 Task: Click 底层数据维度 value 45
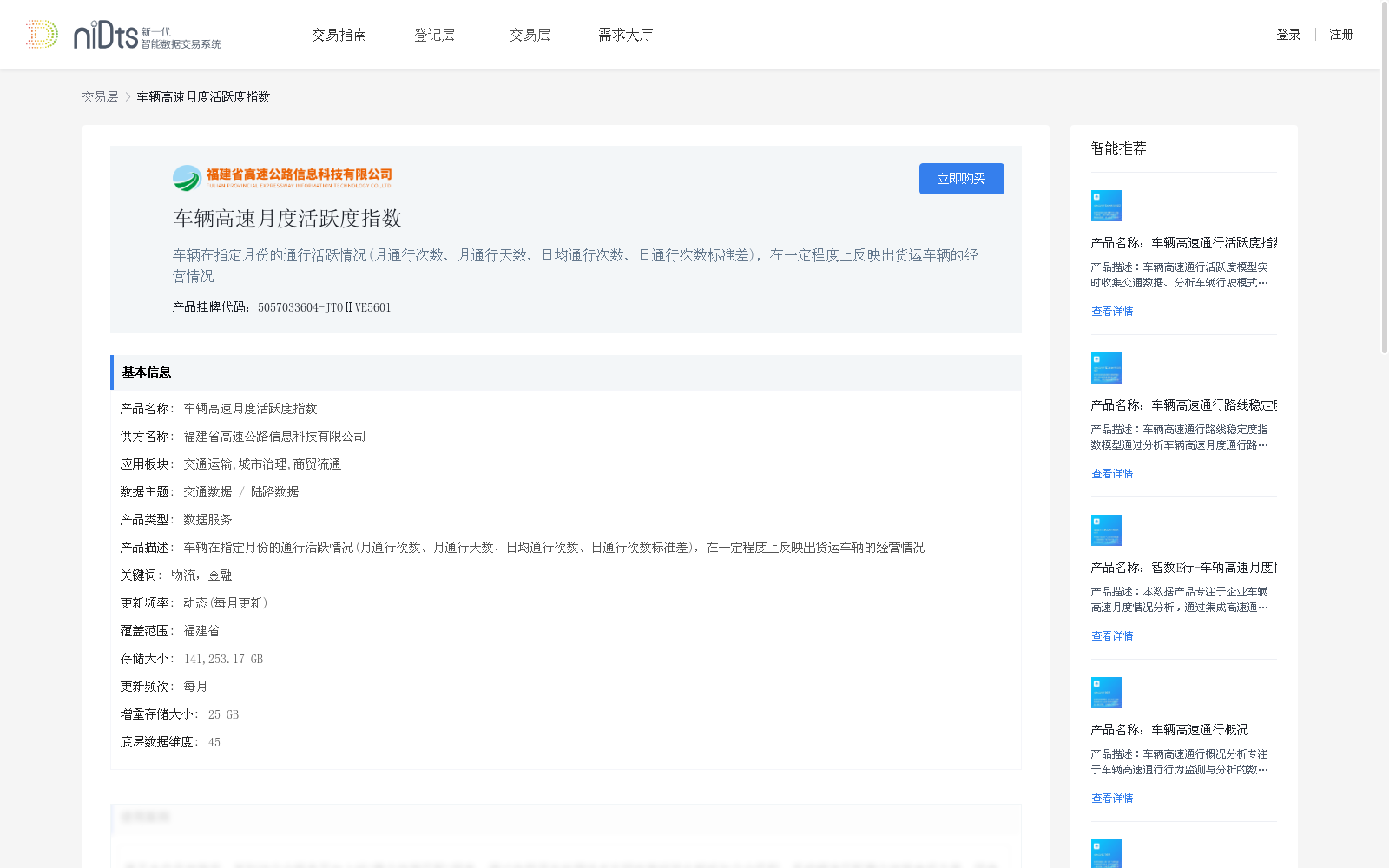[214, 742]
